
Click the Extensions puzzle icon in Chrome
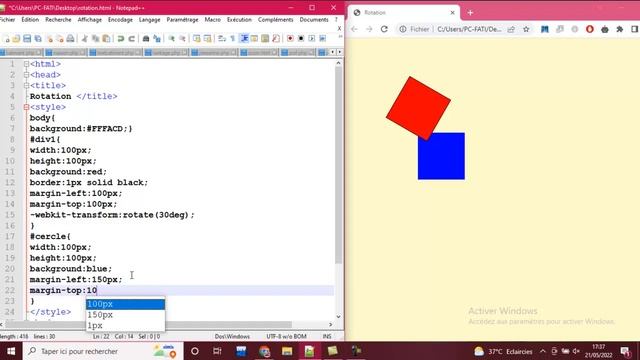[x=620, y=29]
